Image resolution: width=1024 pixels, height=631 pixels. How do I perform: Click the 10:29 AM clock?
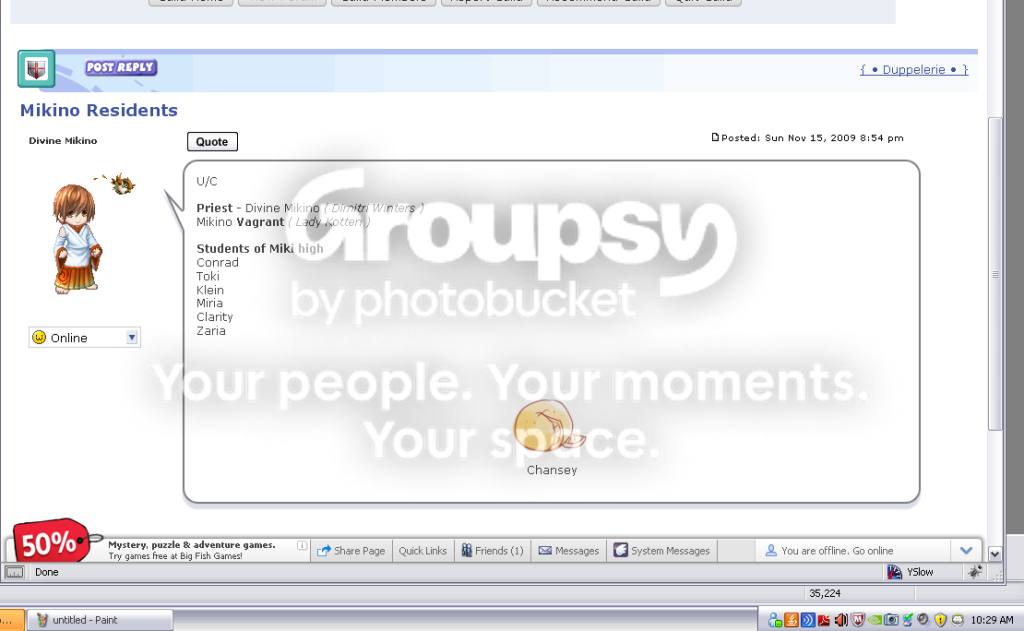(x=992, y=620)
